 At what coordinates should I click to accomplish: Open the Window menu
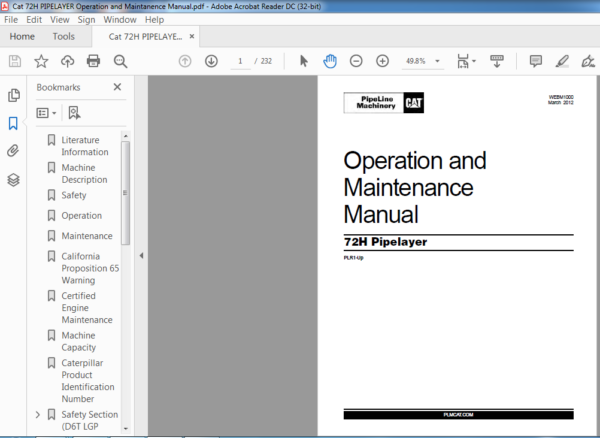point(120,20)
